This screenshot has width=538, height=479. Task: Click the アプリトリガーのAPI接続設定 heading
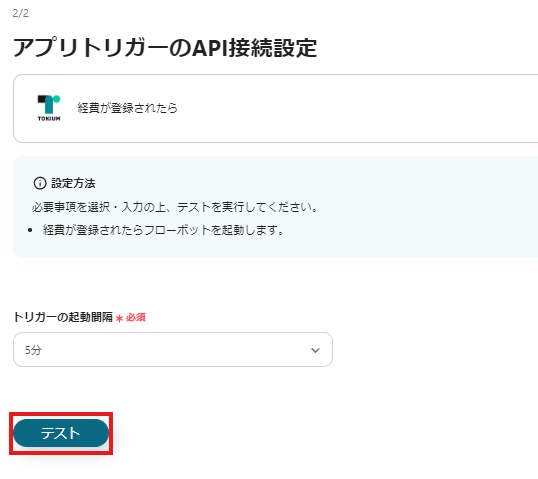click(x=165, y=48)
